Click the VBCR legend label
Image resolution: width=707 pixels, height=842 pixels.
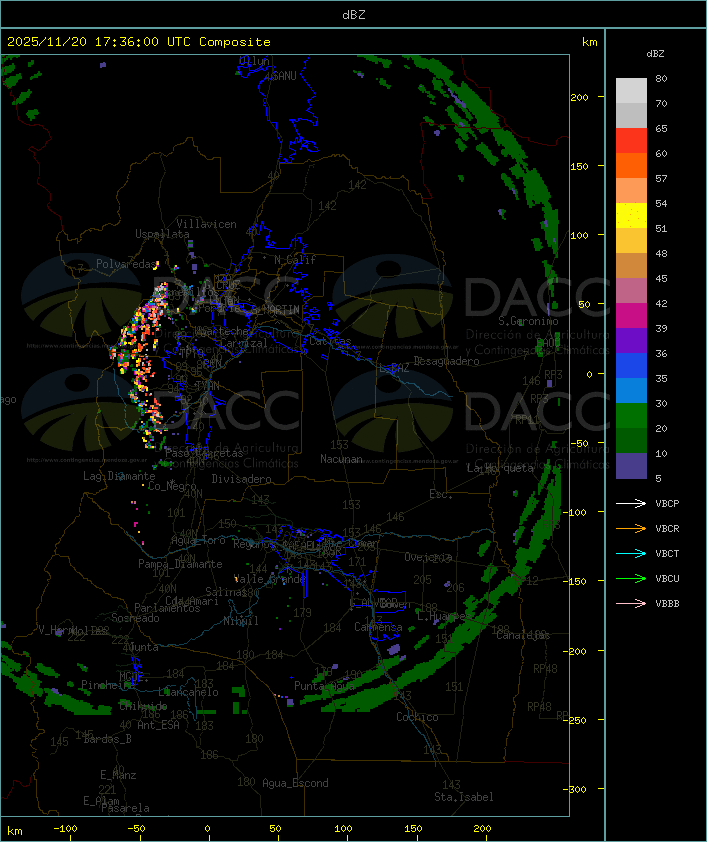667,528
